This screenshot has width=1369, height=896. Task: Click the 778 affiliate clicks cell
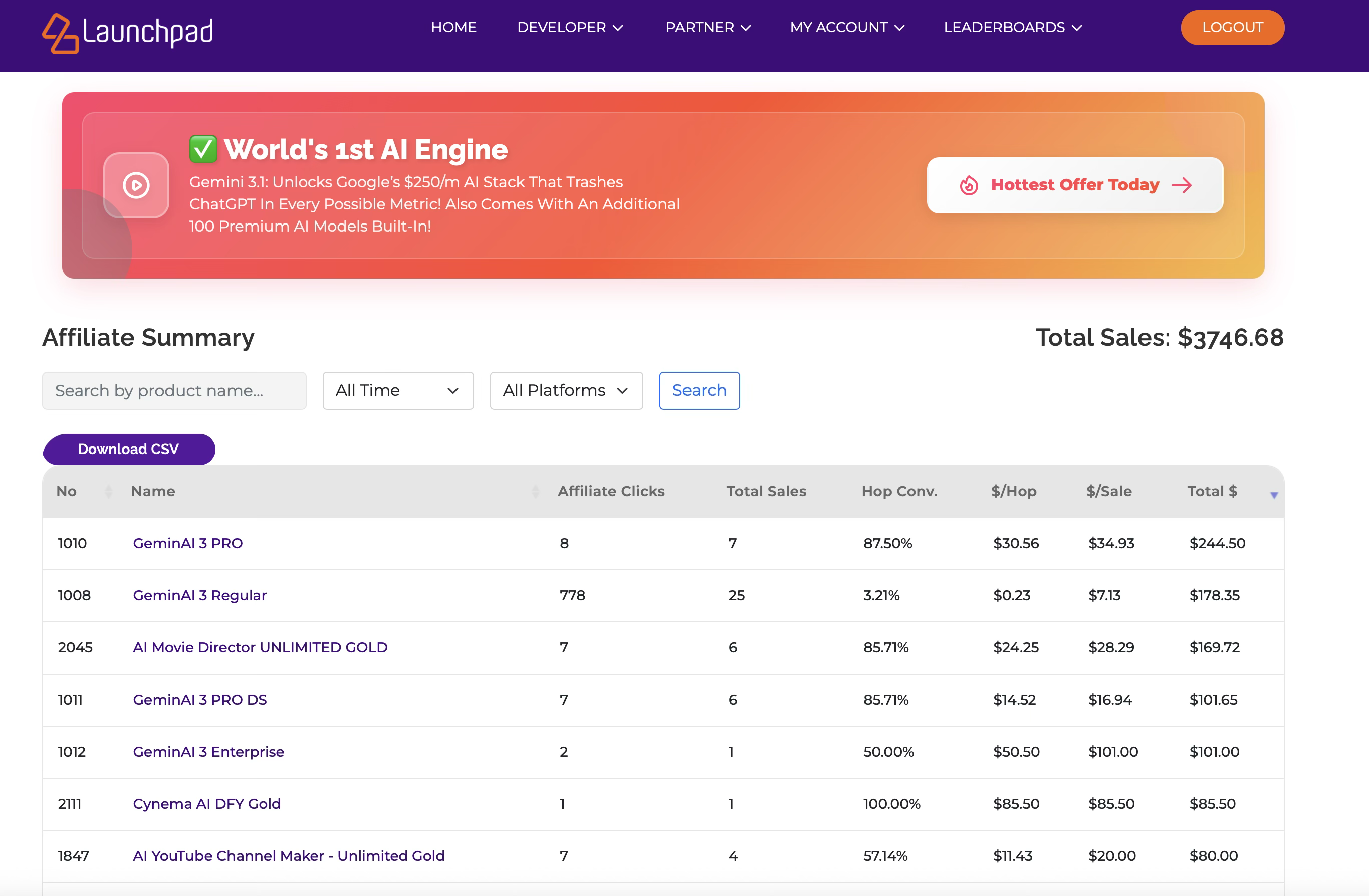(x=572, y=595)
